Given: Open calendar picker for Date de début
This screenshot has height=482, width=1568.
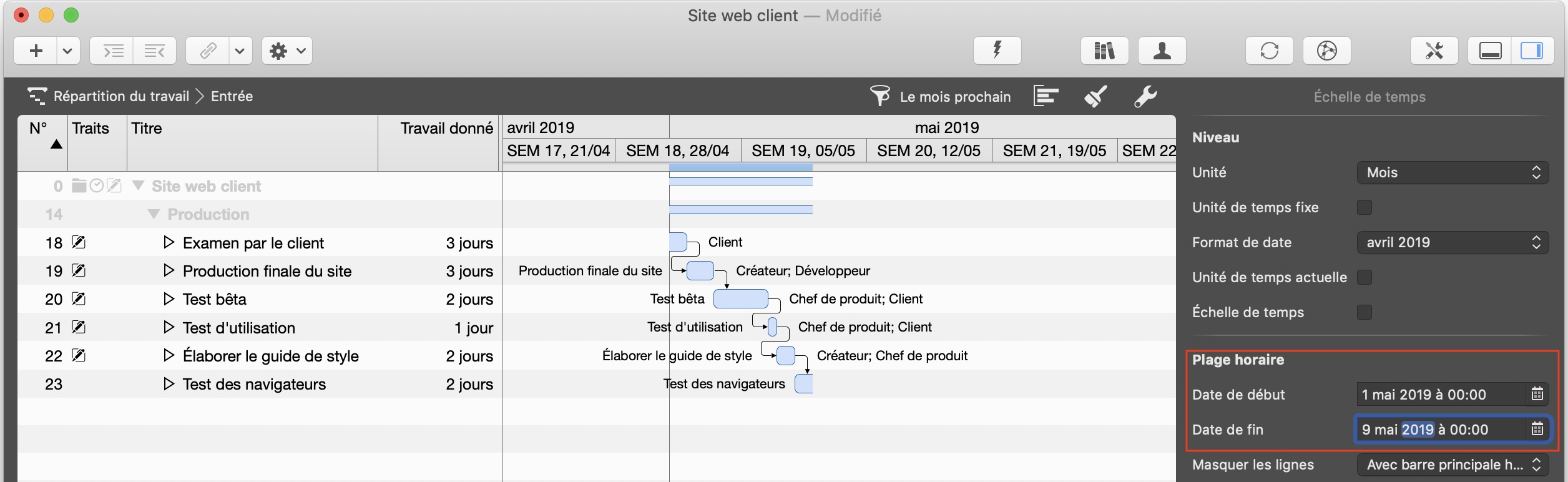Looking at the screenshot, I should [1537, 395].
